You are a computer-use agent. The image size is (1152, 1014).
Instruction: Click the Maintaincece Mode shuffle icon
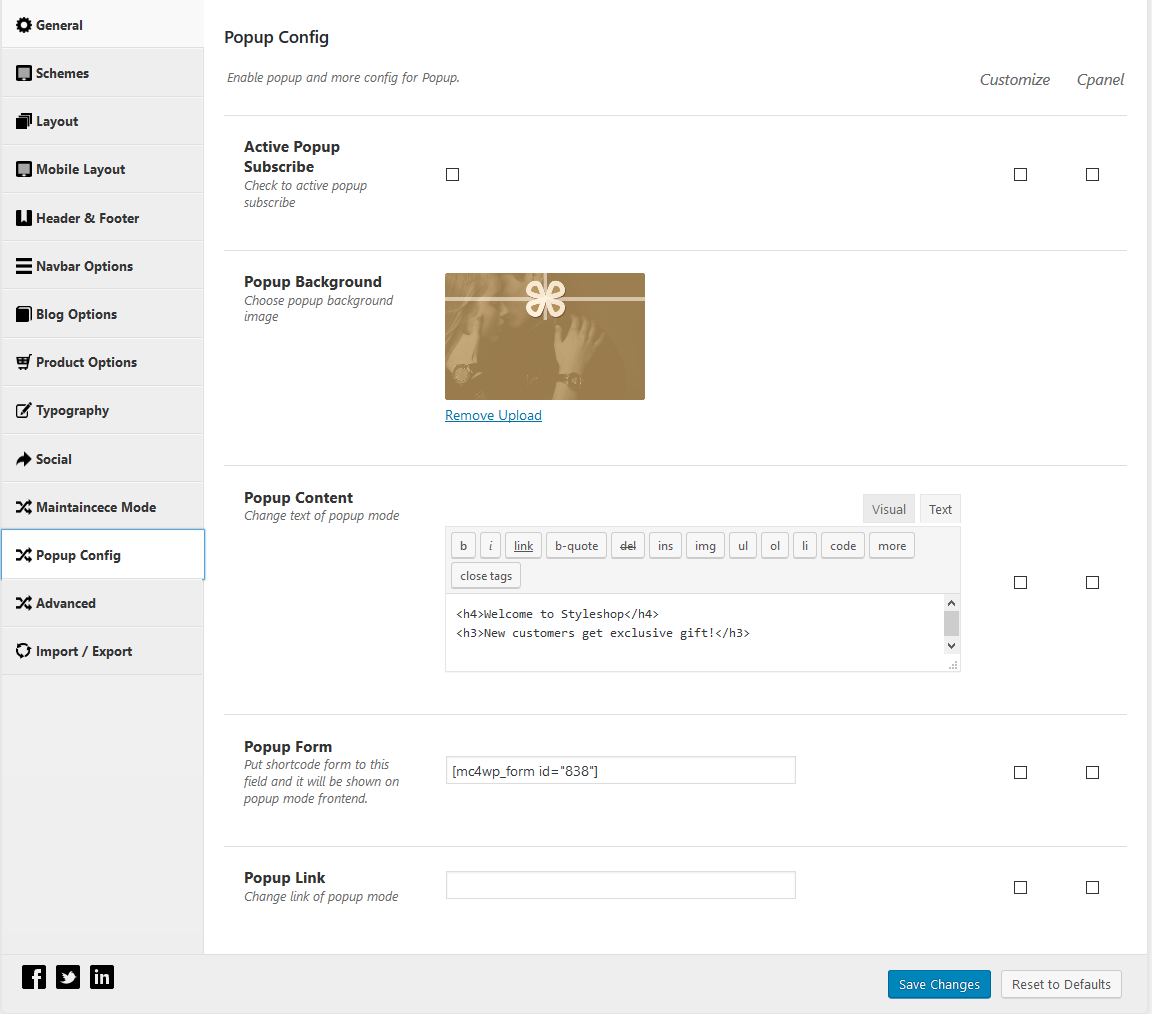[24, 507]
